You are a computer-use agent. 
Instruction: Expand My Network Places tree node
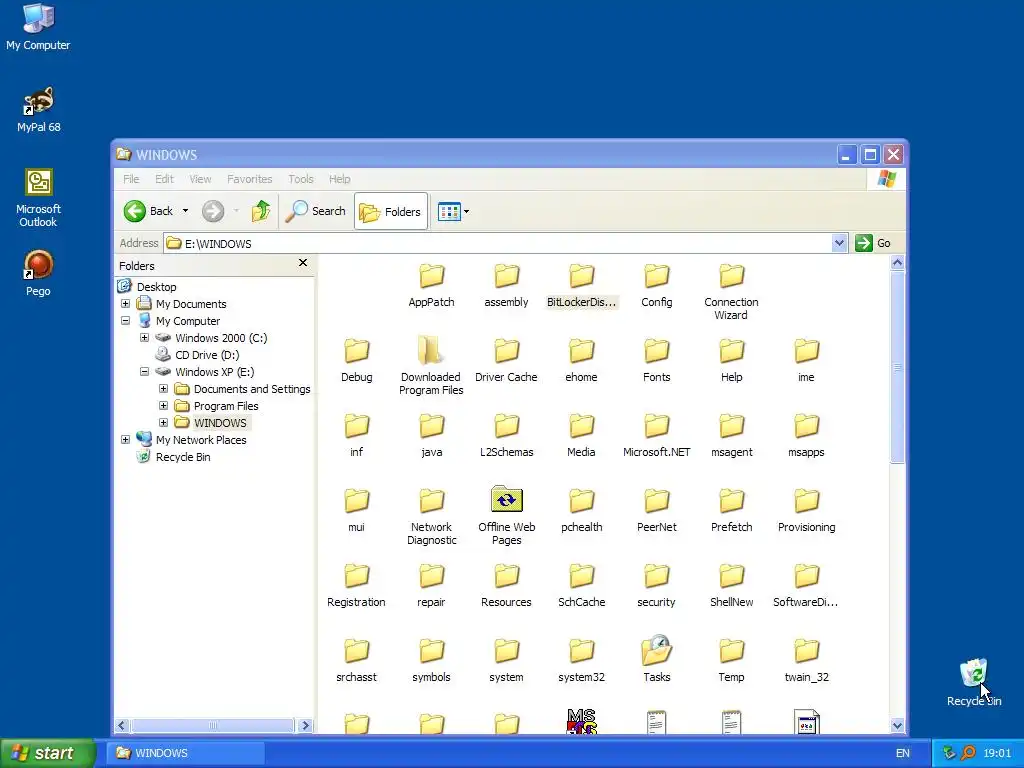[x=125, y=440]
